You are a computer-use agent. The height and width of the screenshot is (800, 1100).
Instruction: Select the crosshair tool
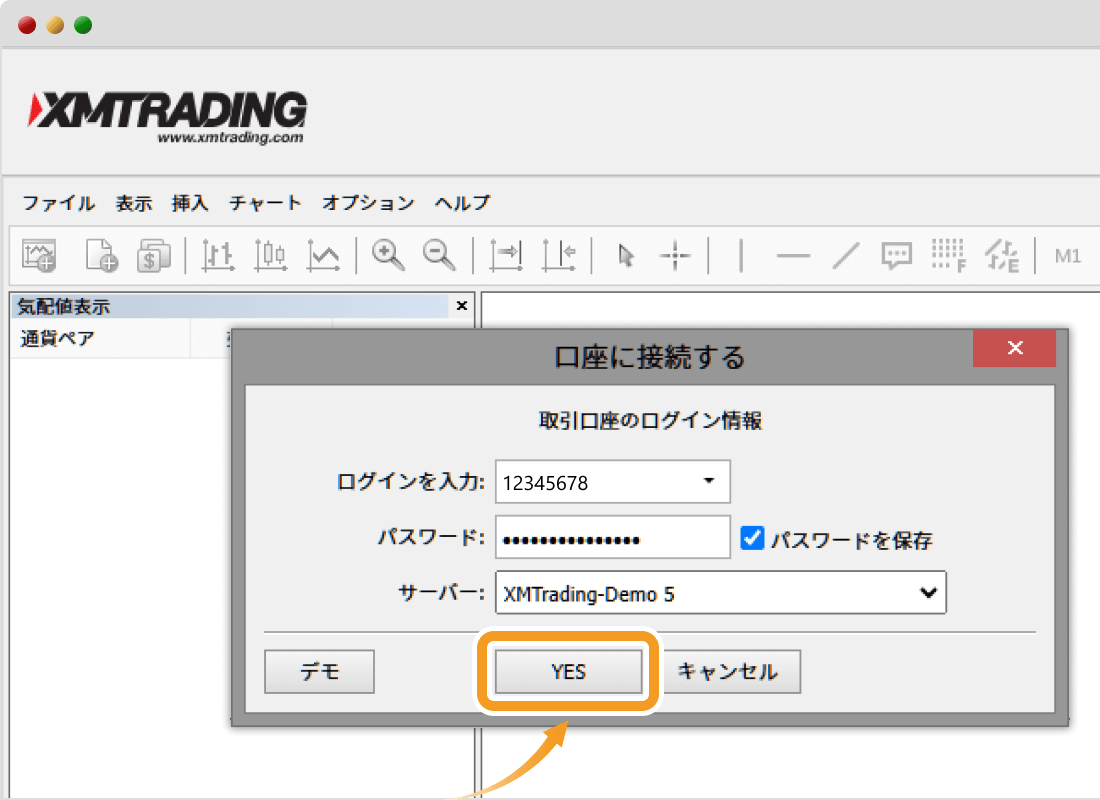(x=676, y=255)
